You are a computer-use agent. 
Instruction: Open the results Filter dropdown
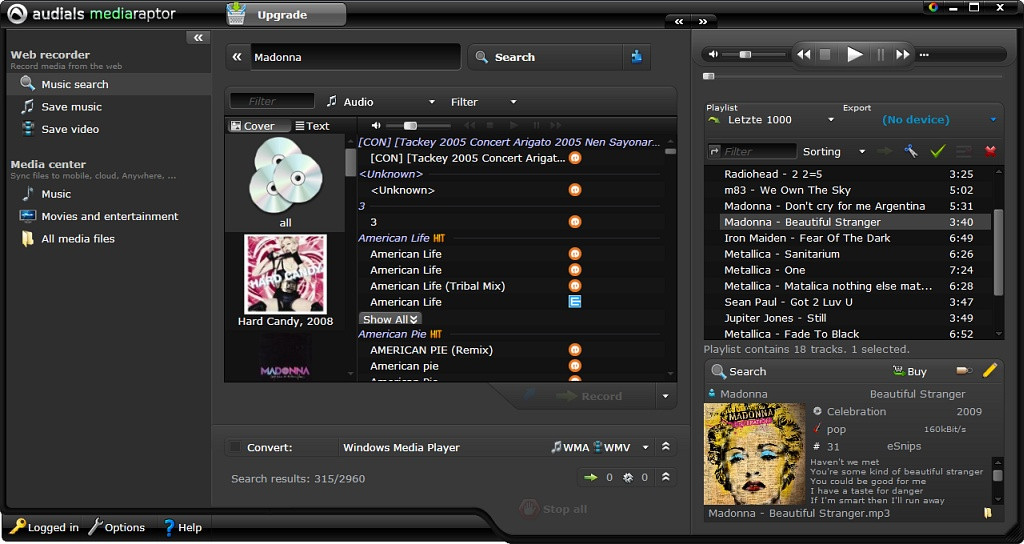point(484,102)
